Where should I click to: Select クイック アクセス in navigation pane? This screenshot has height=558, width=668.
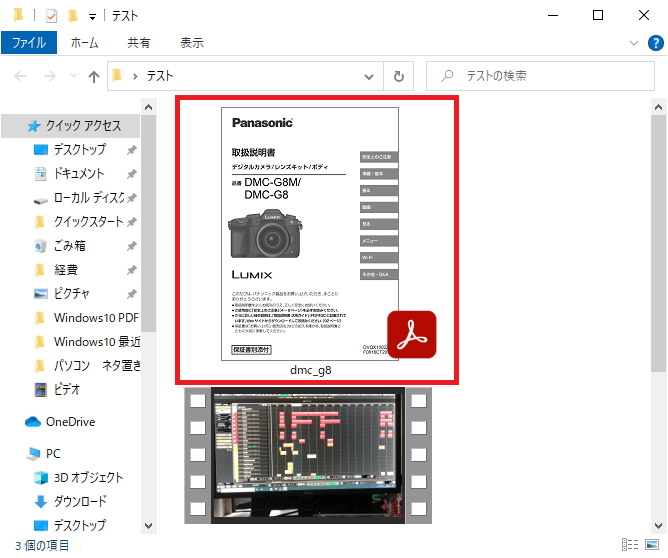(x=70, y=126)
